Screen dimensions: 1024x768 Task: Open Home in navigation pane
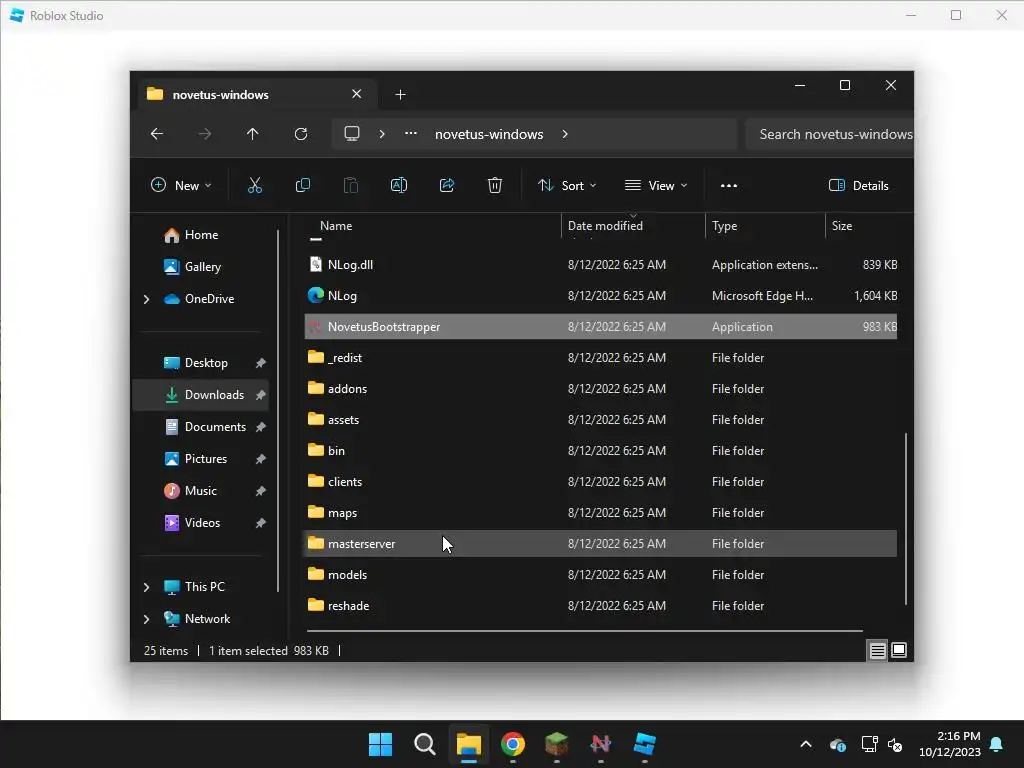201,235
